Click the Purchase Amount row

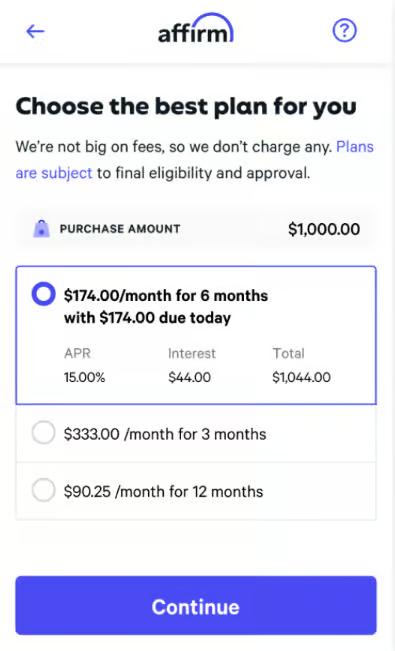[196, 229]
